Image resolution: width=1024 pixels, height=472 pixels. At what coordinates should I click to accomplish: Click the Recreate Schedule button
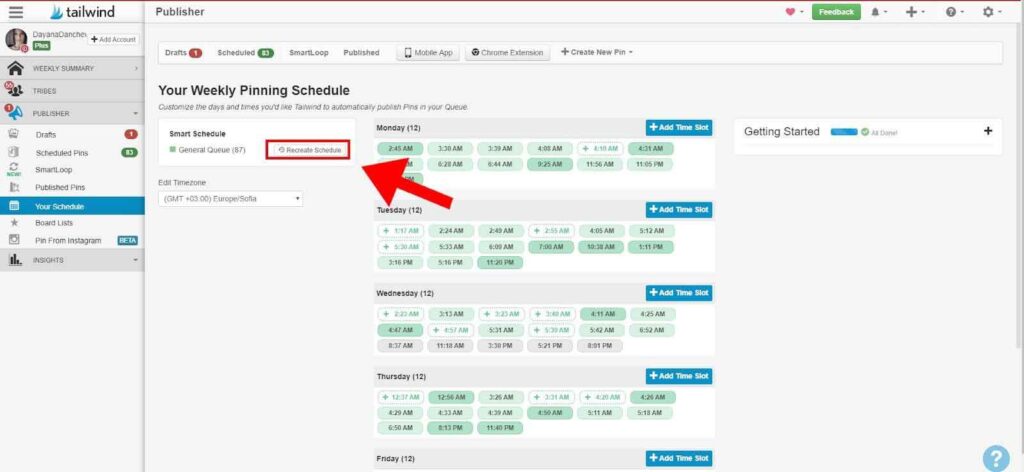[x=308, y=150]
